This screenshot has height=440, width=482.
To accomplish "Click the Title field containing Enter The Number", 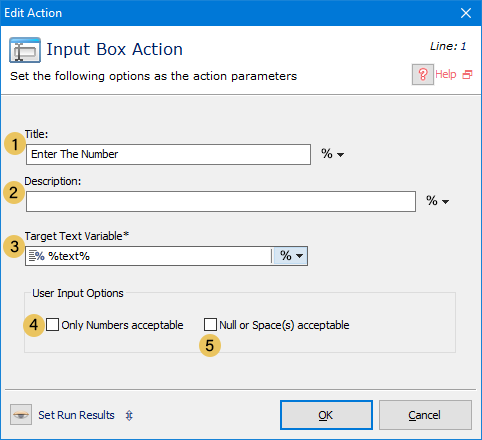I will pos(168,154).
